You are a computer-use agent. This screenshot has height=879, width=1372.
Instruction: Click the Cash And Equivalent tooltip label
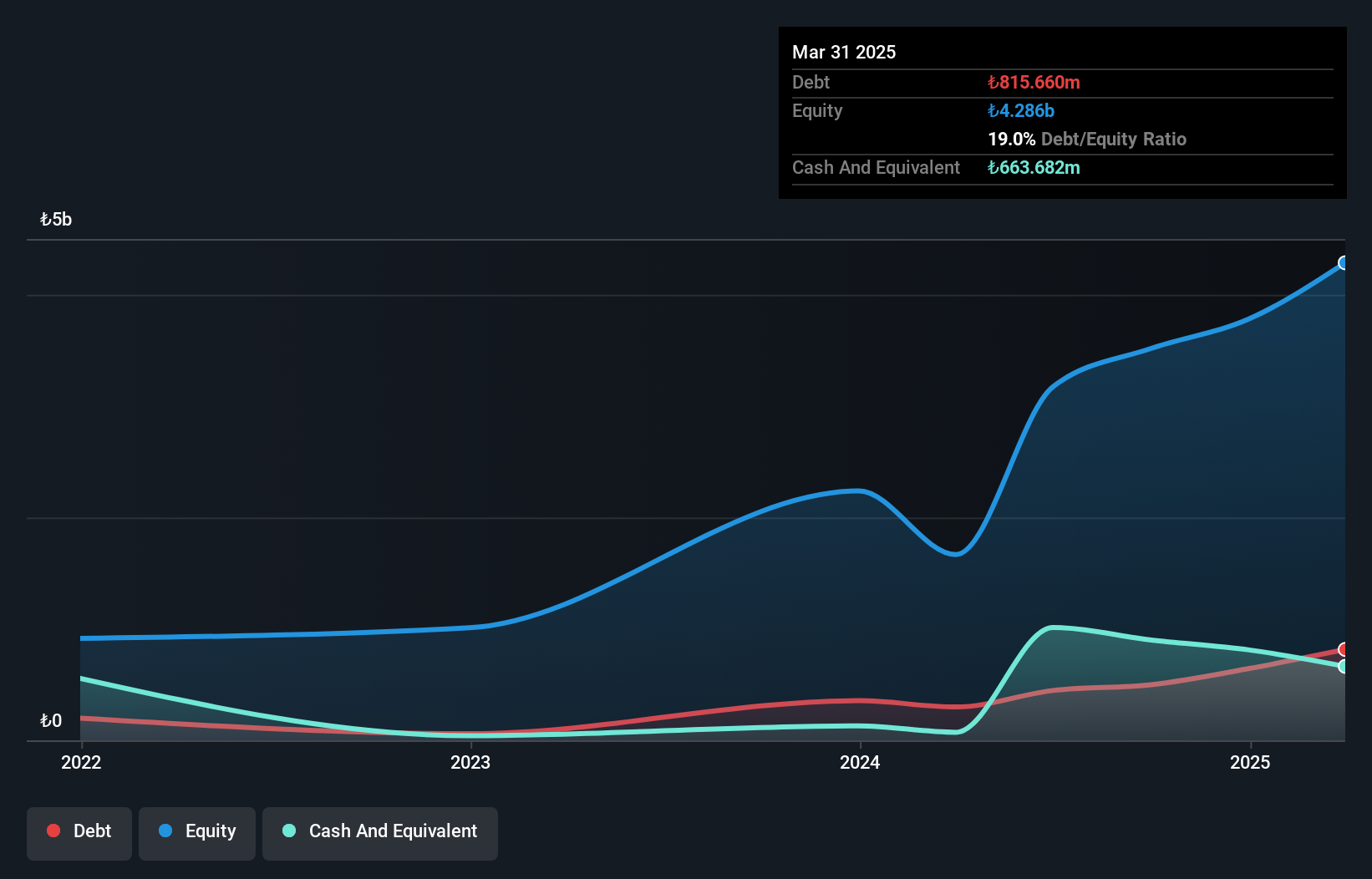876,167
